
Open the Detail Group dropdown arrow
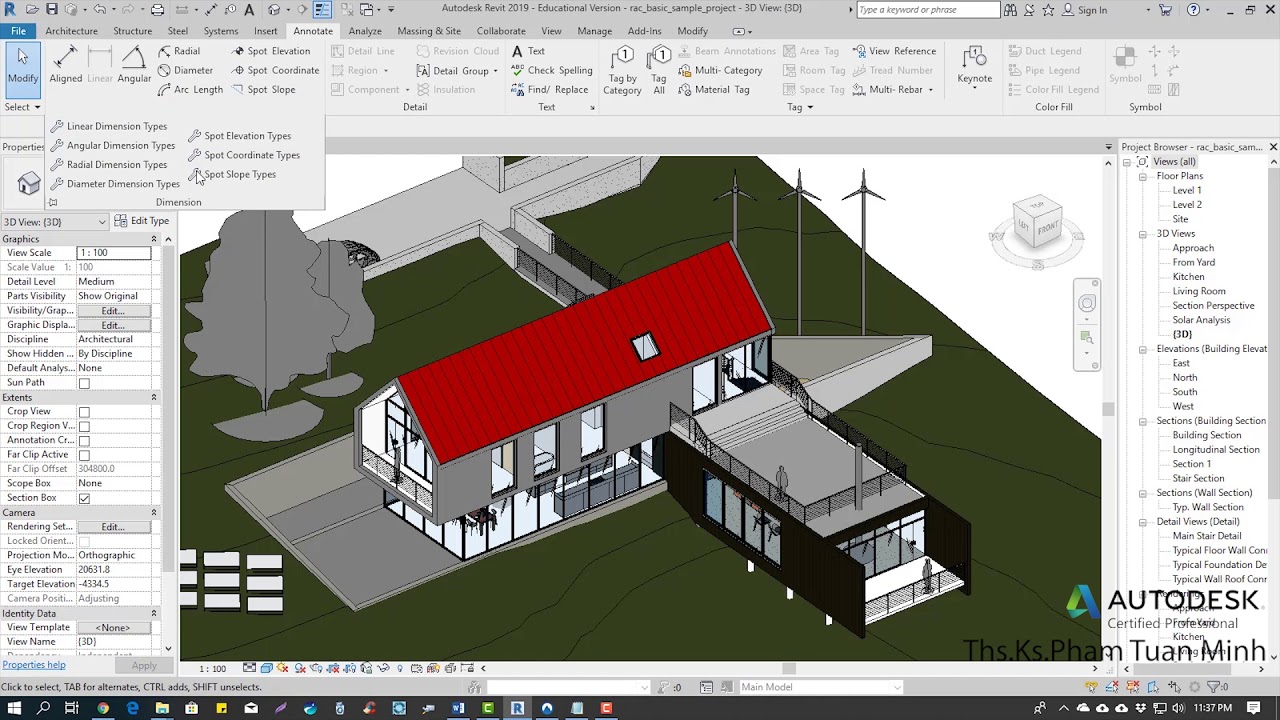pyautogui.click(x=495, y=71)
